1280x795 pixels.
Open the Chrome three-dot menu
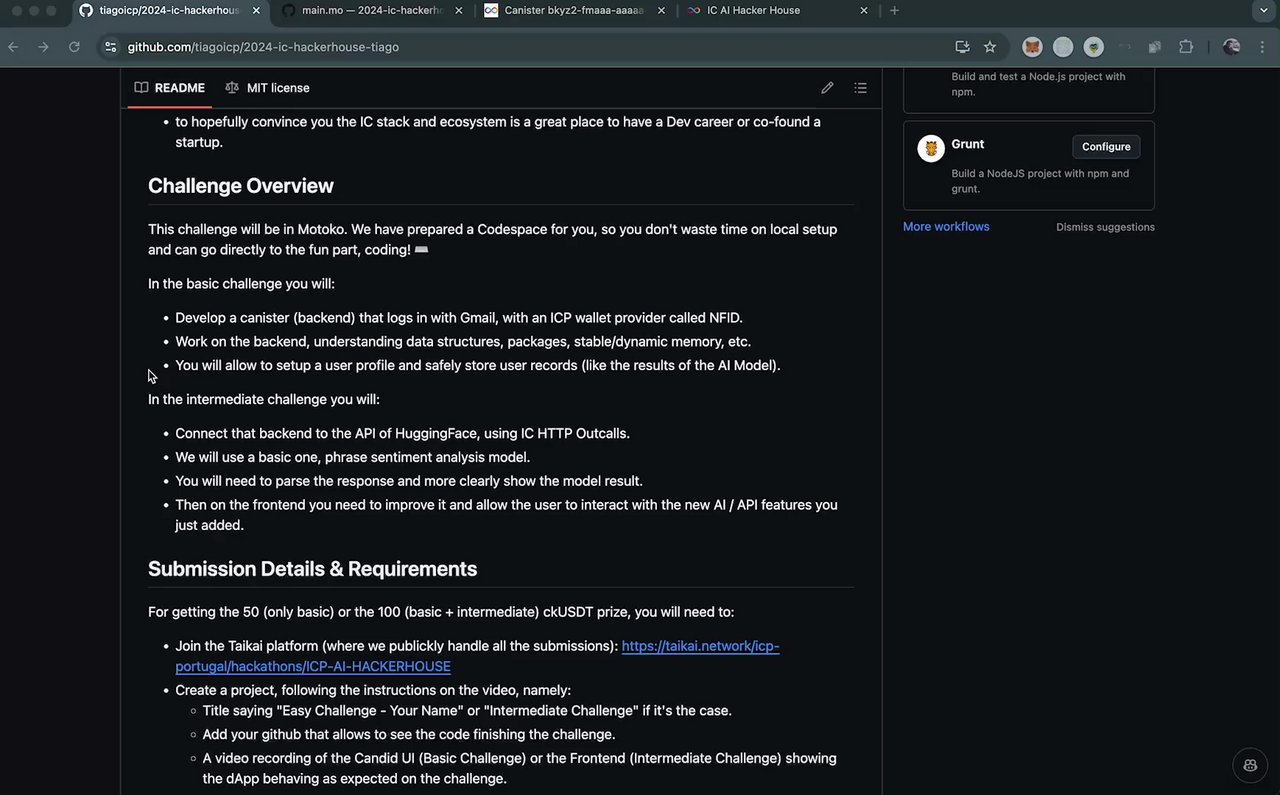(x=1263, y=47)
